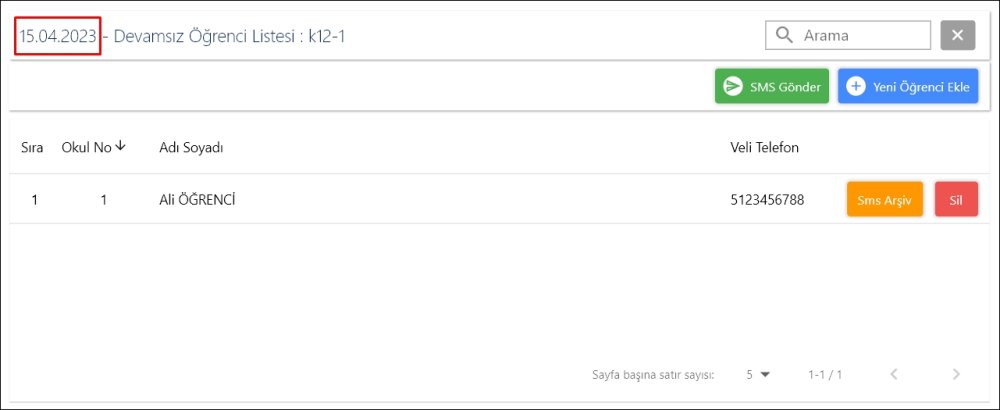Click the phone number 5123456788

coord(767,199)
